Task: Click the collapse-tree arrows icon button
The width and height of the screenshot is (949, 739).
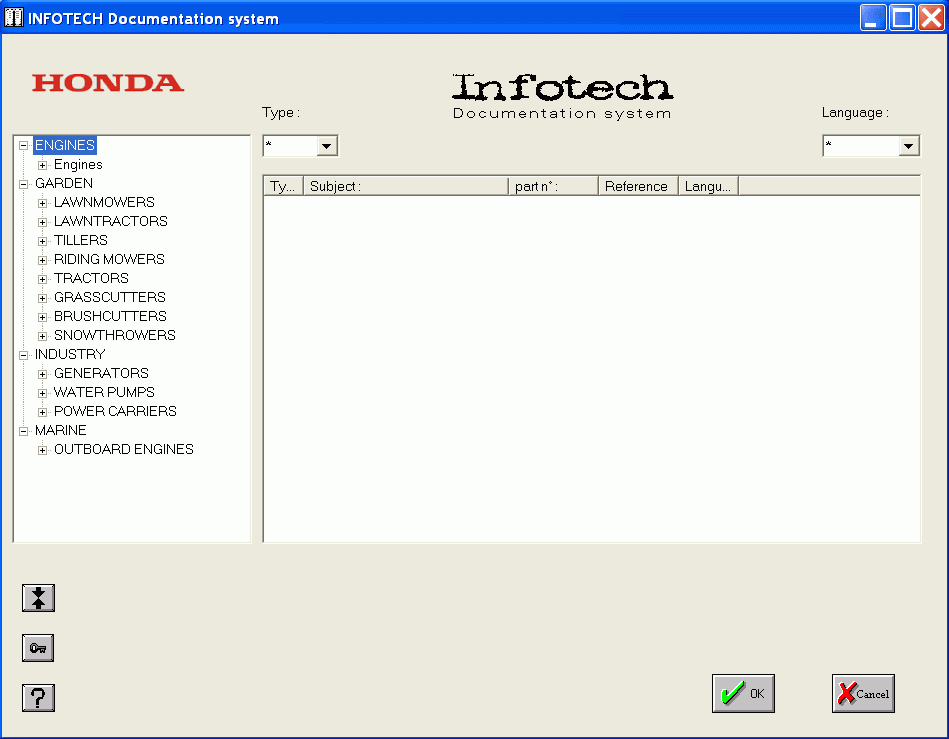Action: pos(38,598)
